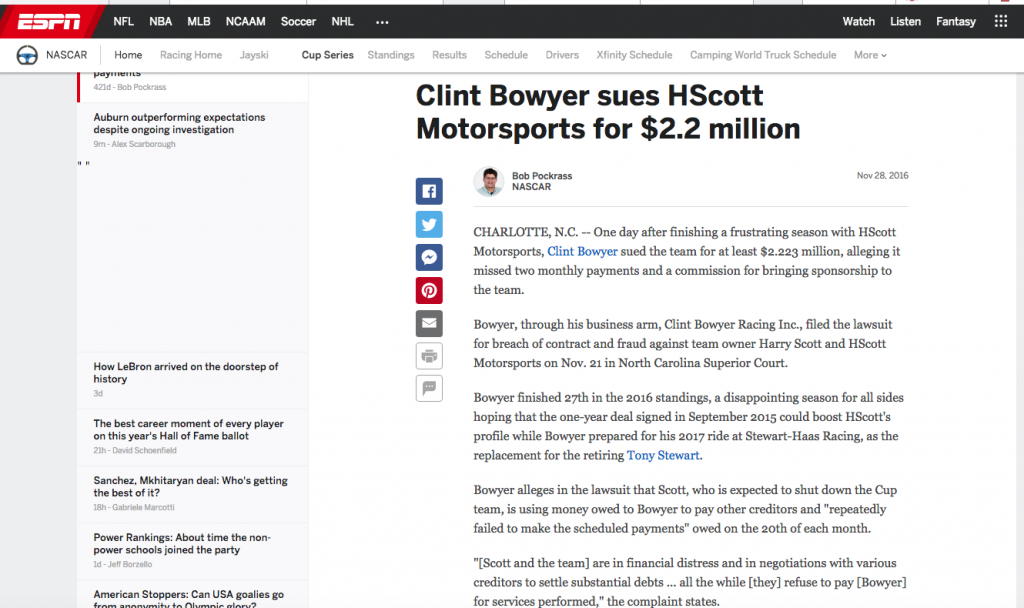Open Results tab
The width and height of the screenshot is (1024, 608).
coord(449,55)
